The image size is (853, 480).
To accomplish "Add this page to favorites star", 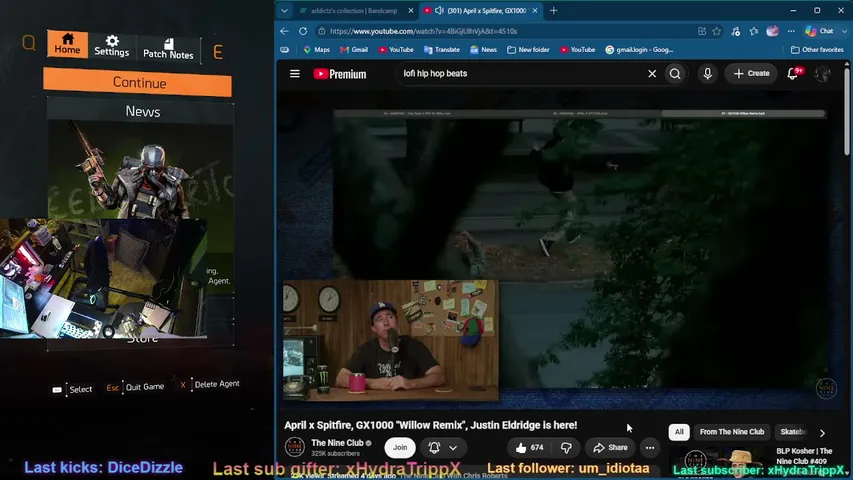I will (x=717, y=31).
